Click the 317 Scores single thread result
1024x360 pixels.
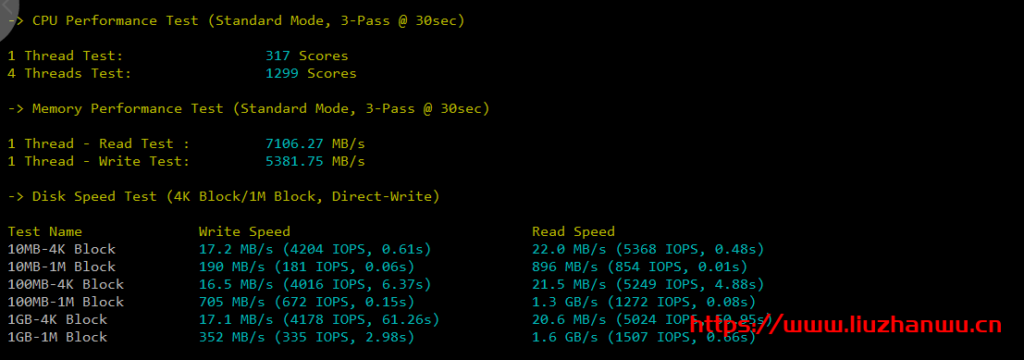(307, 56)
